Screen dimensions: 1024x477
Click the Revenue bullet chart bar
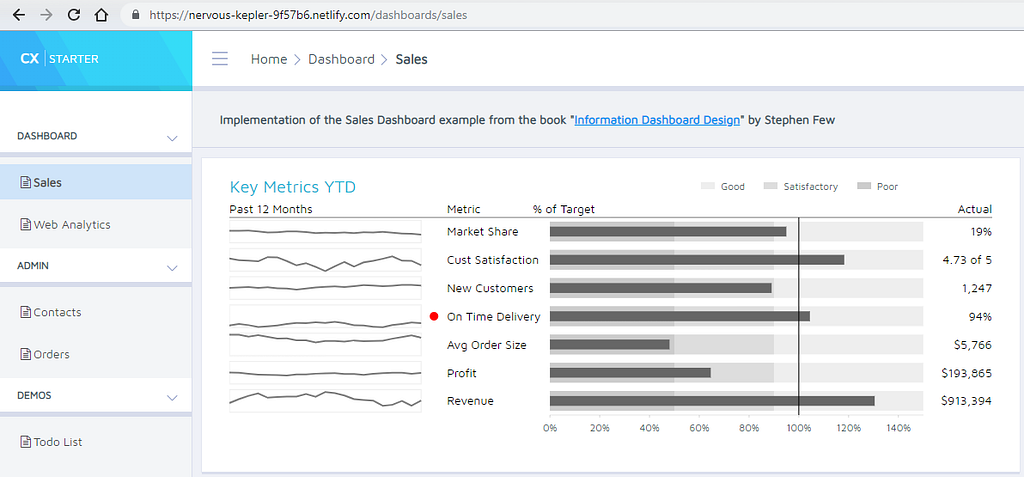(x=712, y=401)
